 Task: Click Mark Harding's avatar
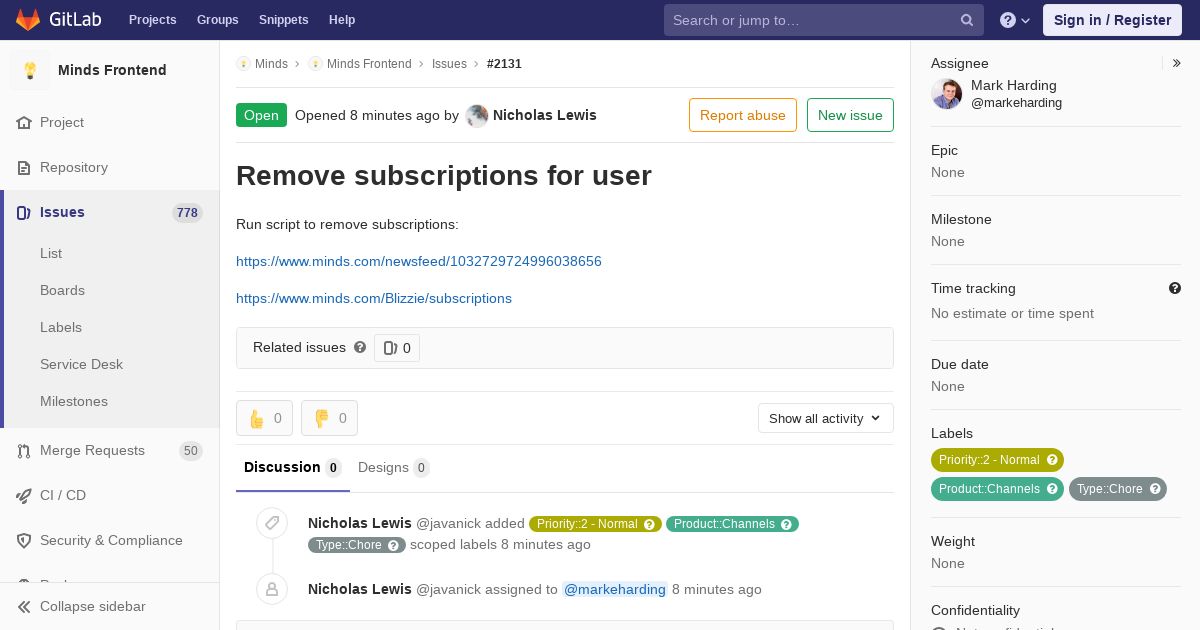click(947, 94)
